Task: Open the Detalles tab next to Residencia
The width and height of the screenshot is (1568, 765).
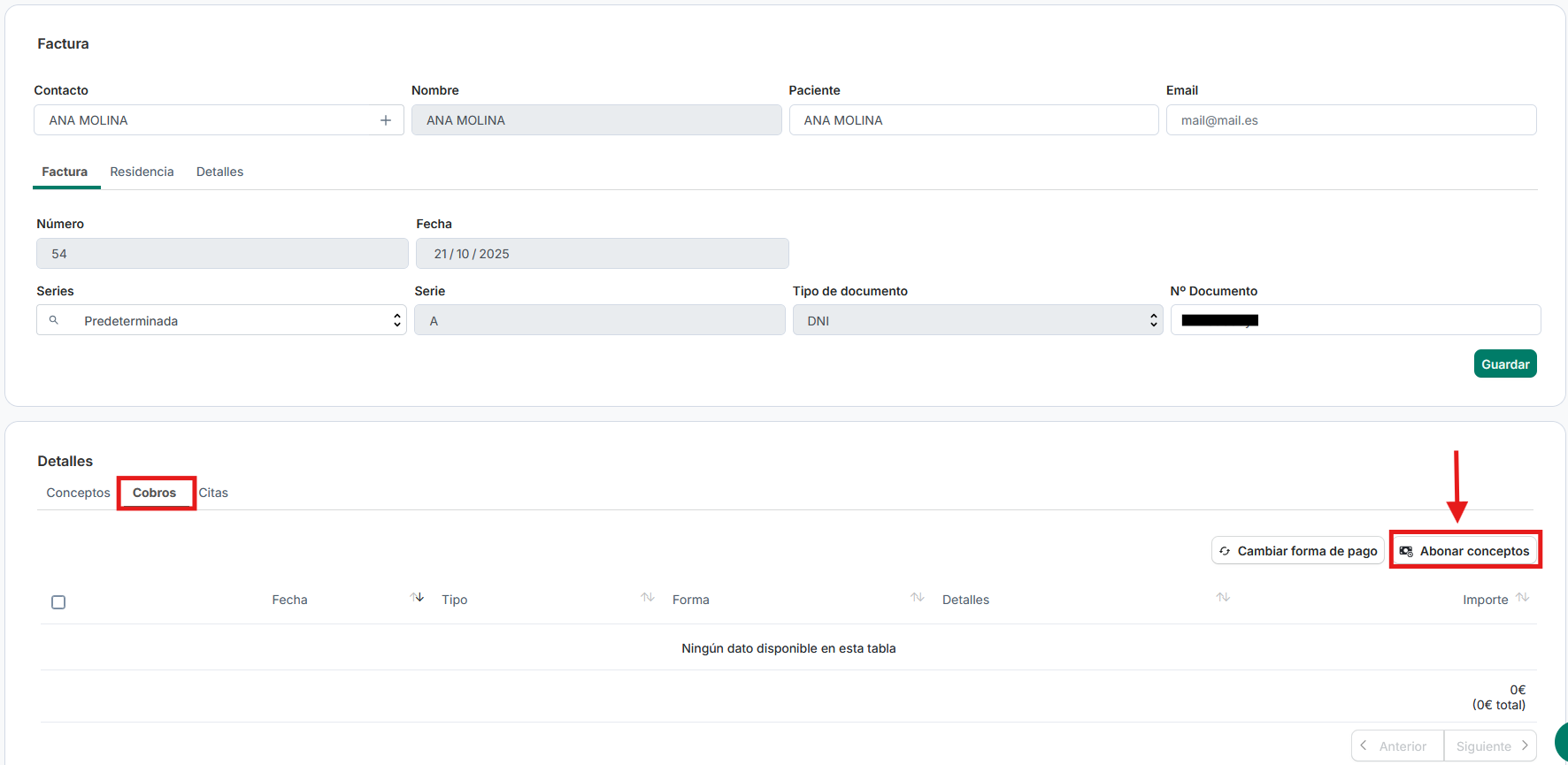Action: (219, 172)
